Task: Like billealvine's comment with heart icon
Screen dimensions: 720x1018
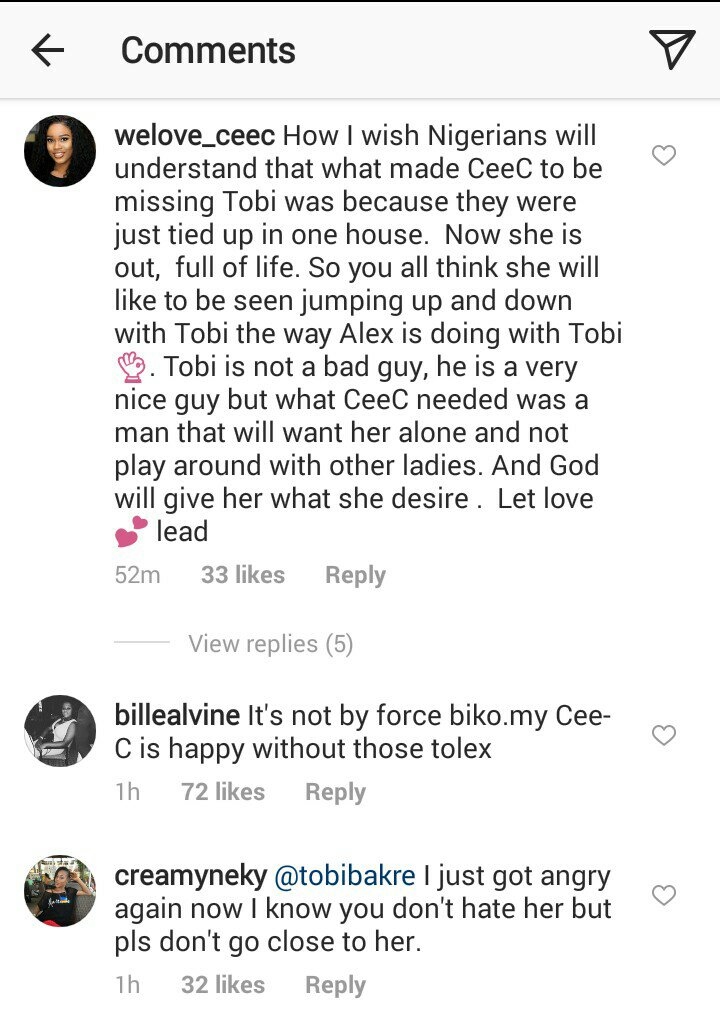Action: tap(664, 735)
